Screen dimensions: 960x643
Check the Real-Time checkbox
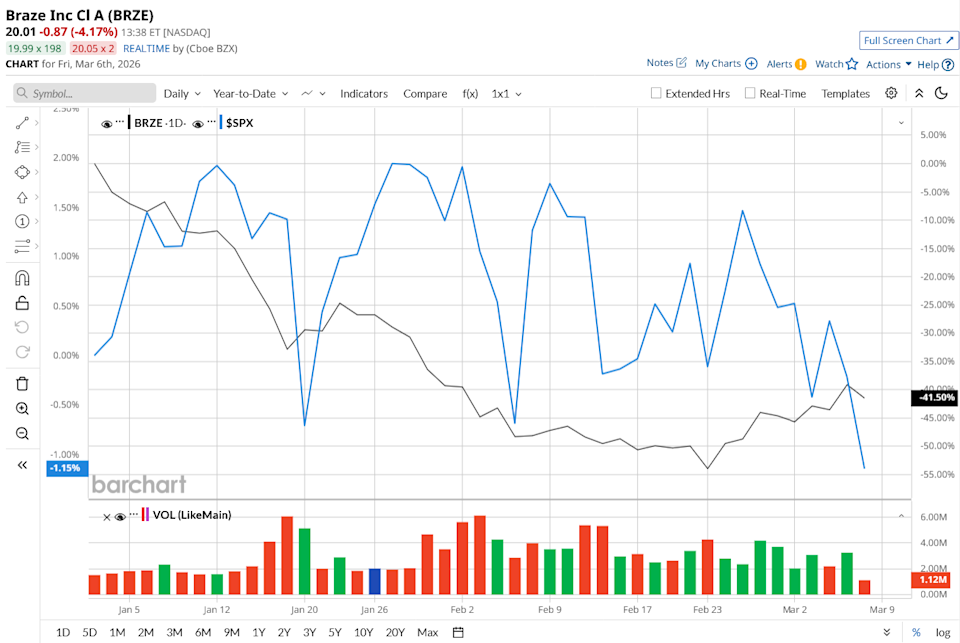coord(750,93)
